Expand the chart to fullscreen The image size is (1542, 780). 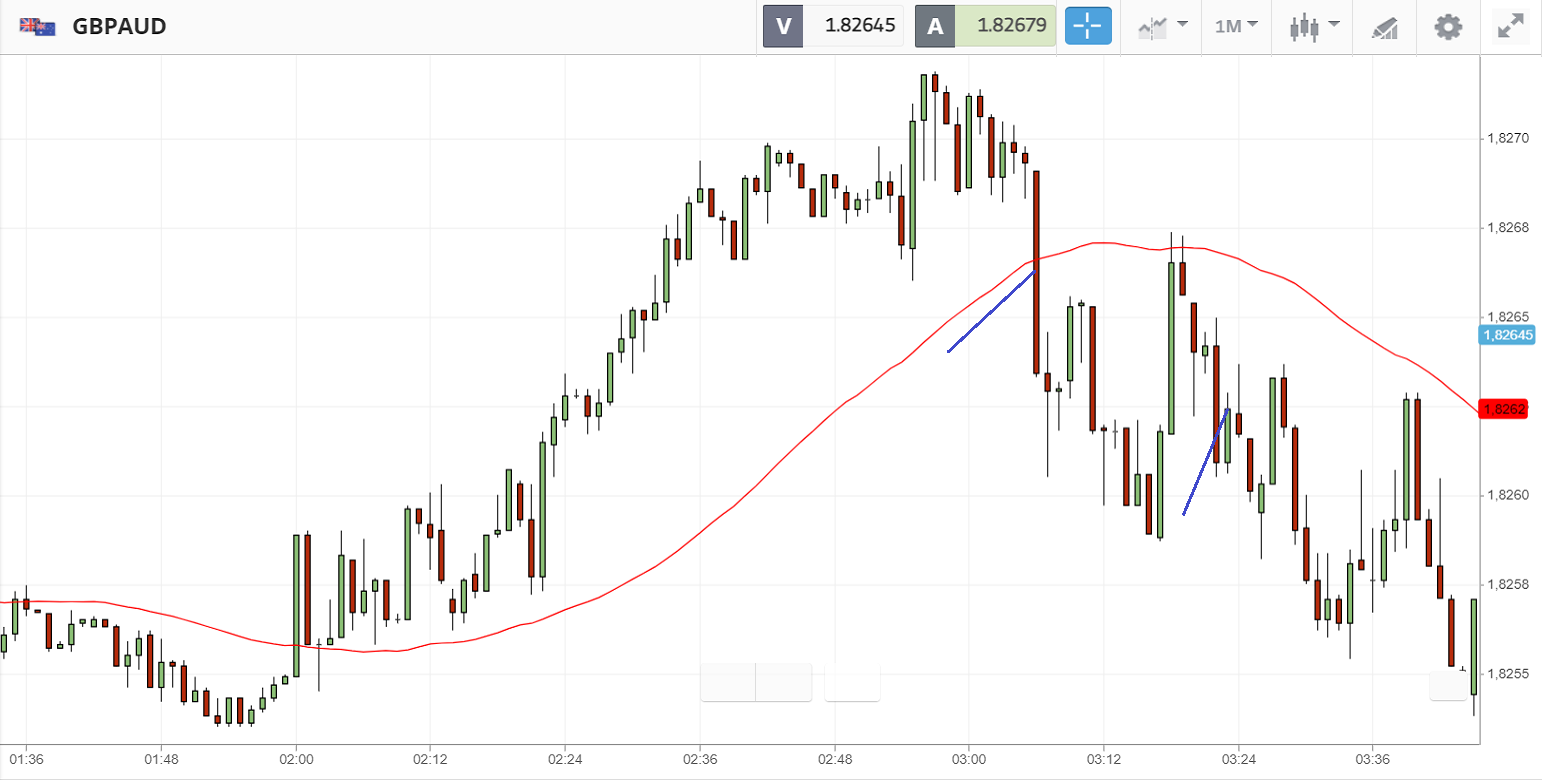coord(1510,26)
